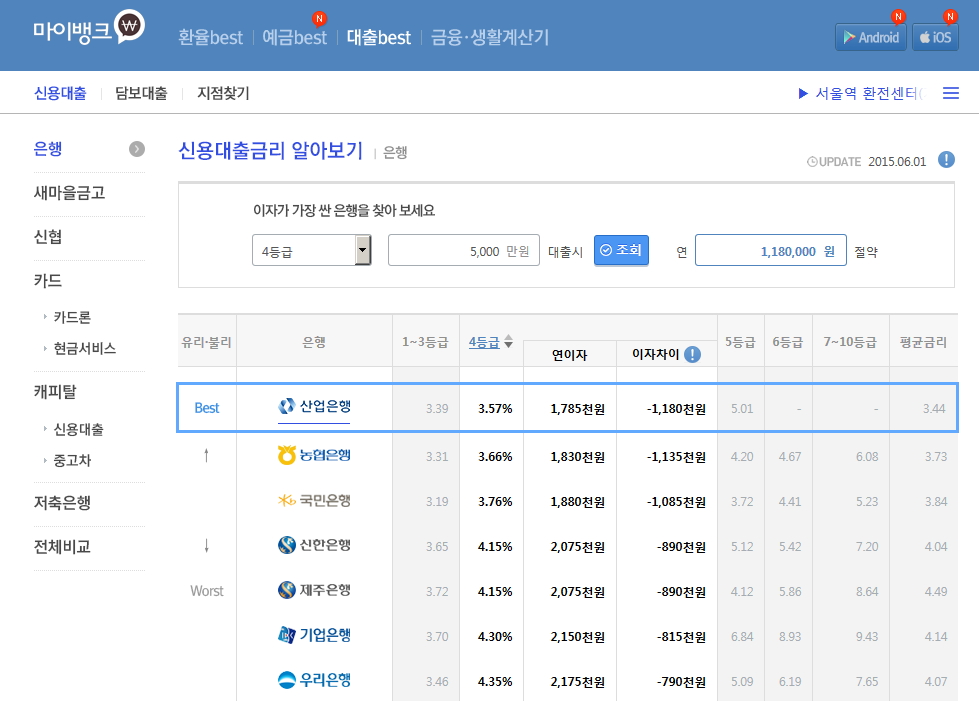
Task: Open the 금융·생활계산기 menu
Action: click(x=490, y=37)
